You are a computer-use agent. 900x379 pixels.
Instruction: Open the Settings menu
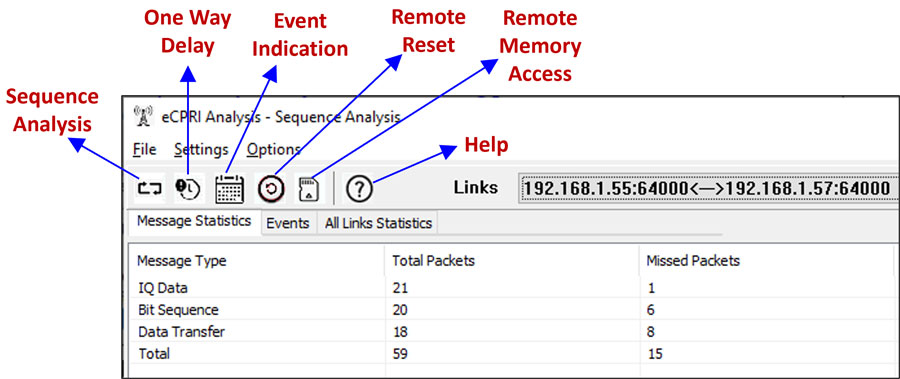tap(201, 150)
